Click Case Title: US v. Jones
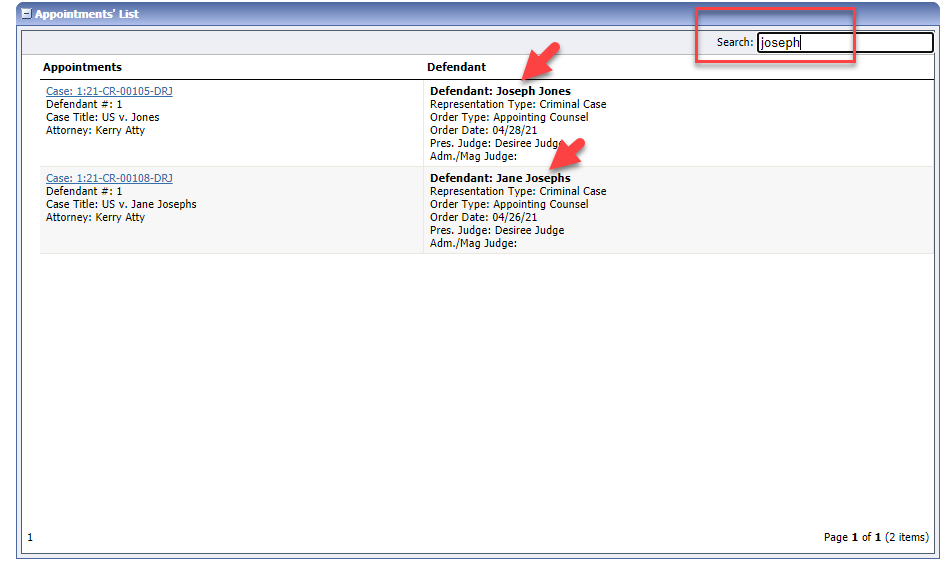Image resolution: width=948 pixels, height=565 pixels. coord(103,117)
